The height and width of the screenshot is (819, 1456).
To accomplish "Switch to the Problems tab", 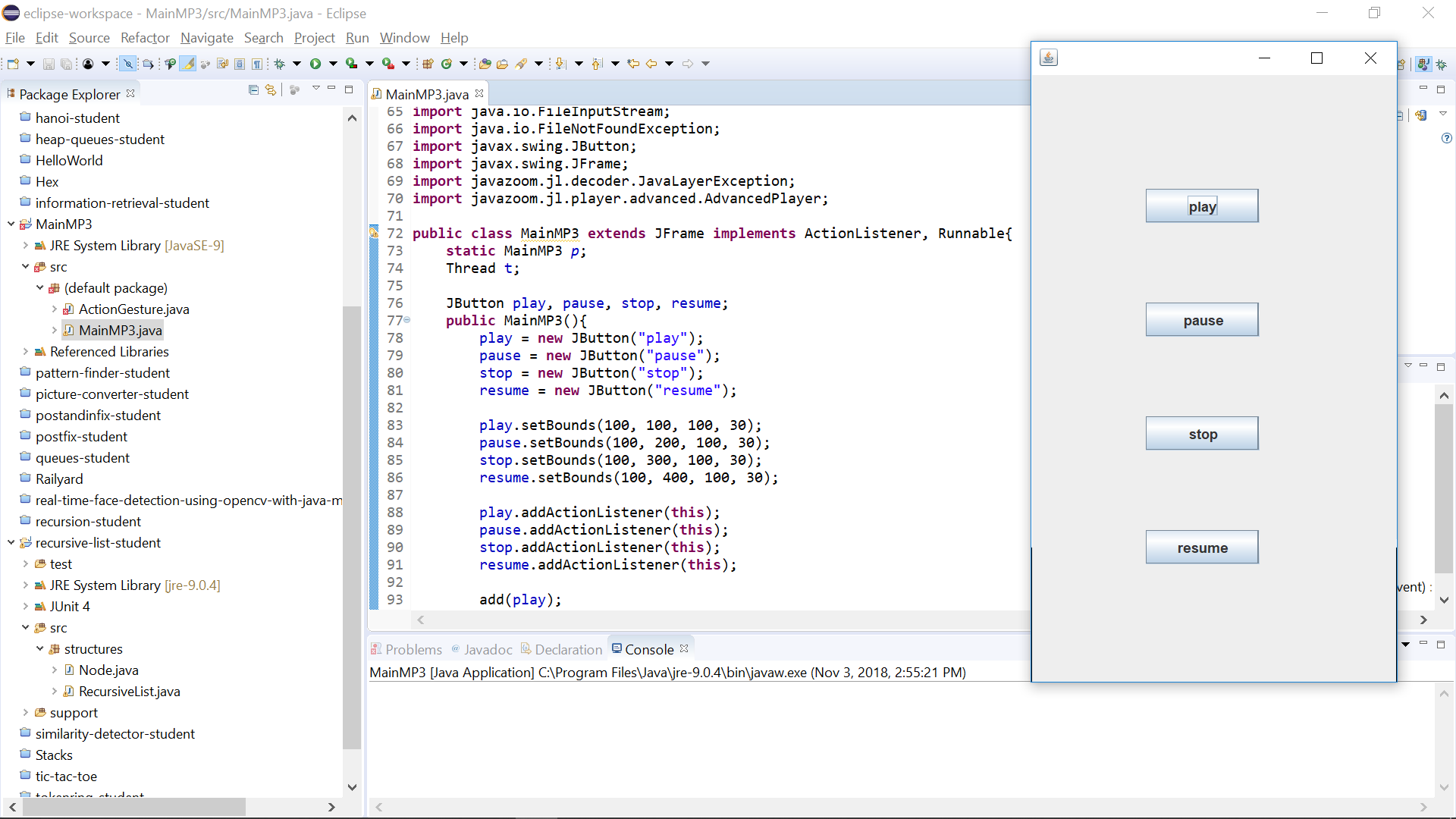I will (x=413, y=650).
